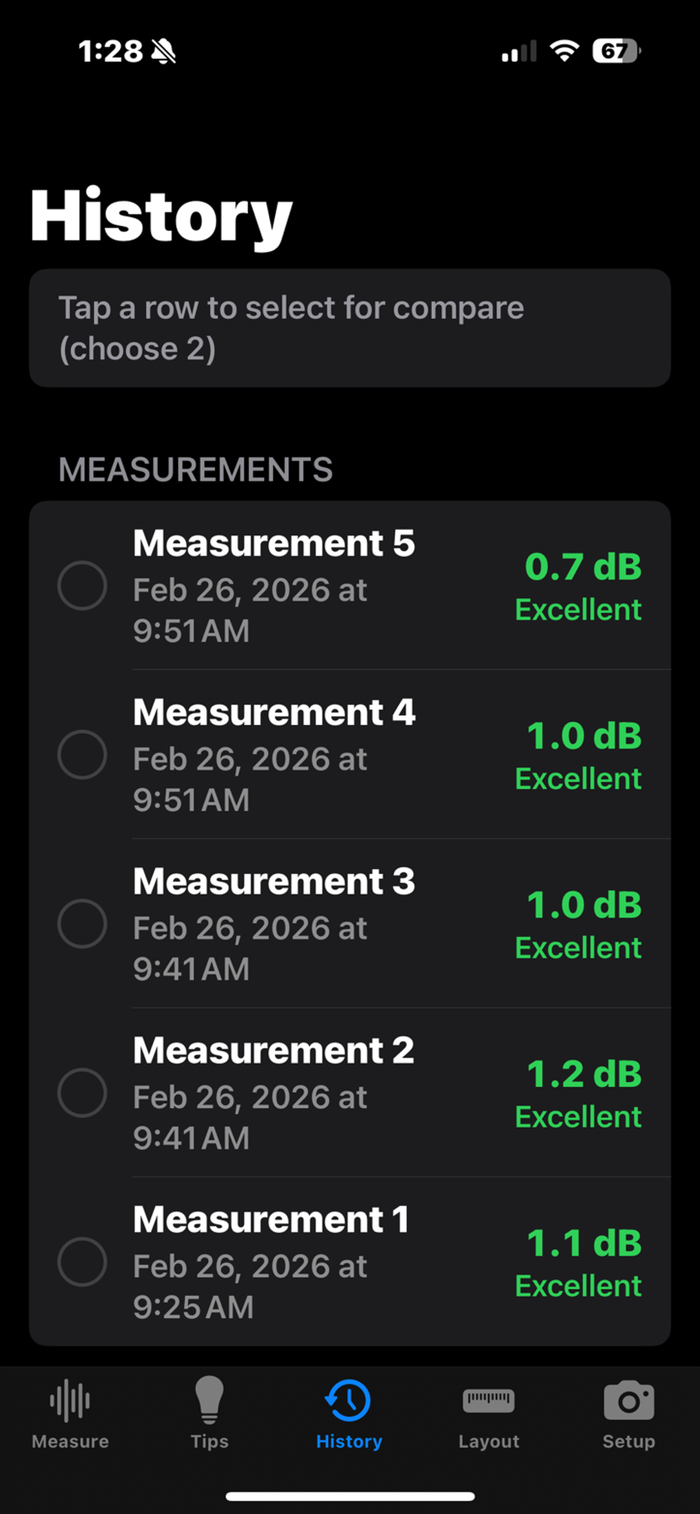The height and width of the screenshot is (1514, 700).
Task: Select Measurement 2 radio circle
Action: coord(82,1093)
